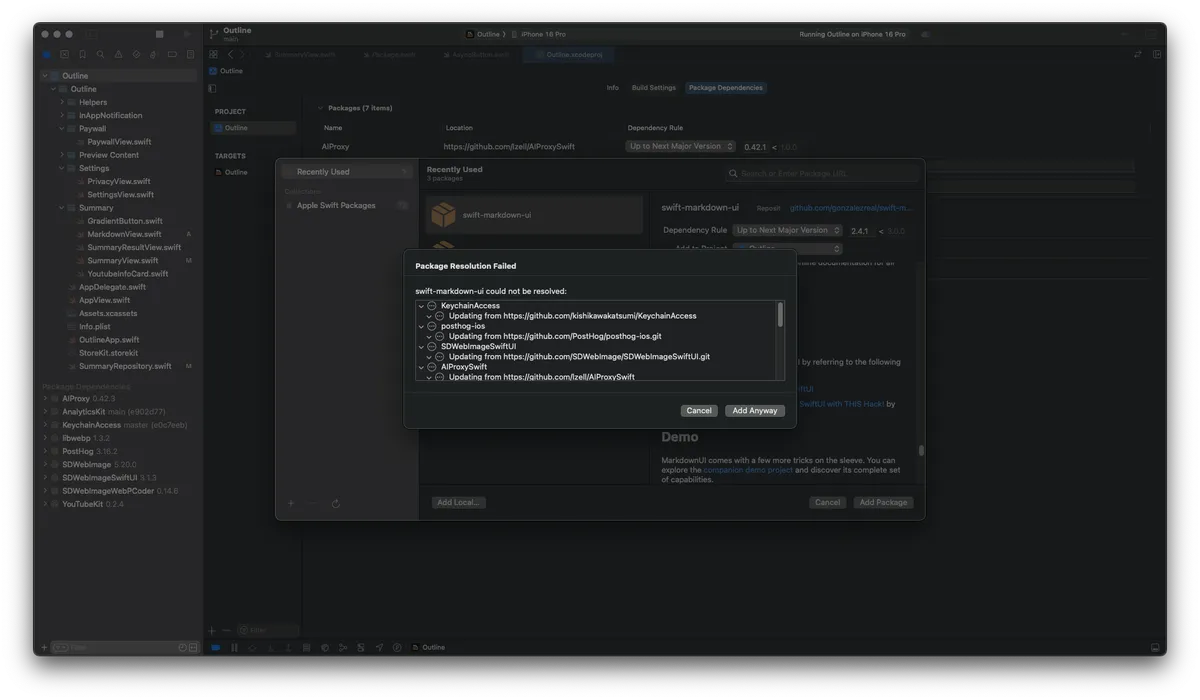Open MarkdownView.swift in the navigator
The image size is (1200, 700).
pyautogui.click(x=124, y=234)
